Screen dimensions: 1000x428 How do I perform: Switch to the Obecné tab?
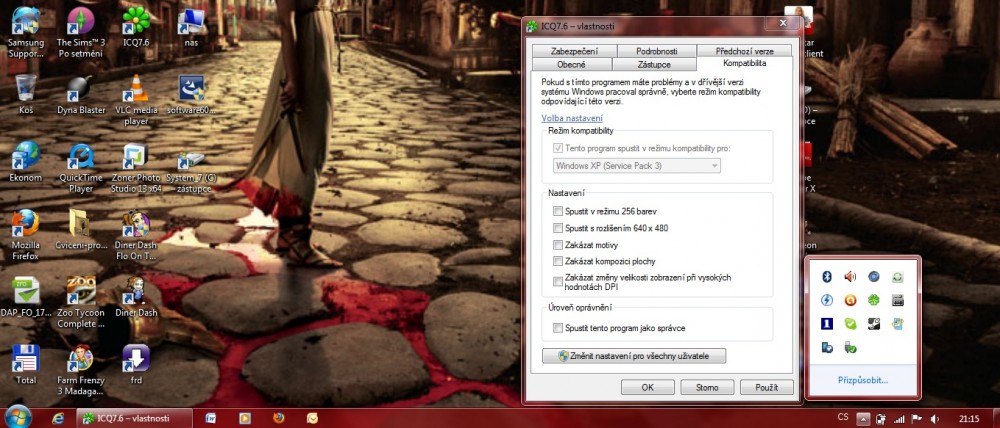(570, 64)
